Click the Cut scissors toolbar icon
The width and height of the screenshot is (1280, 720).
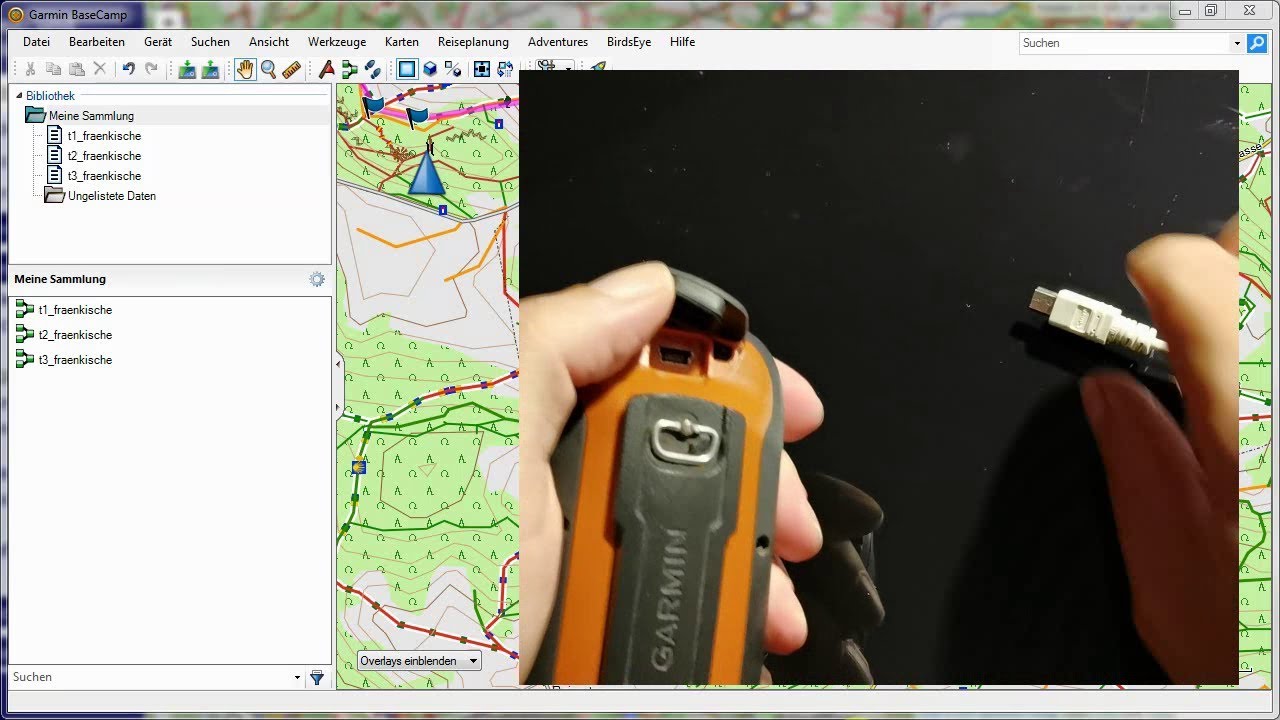(30, 69)
